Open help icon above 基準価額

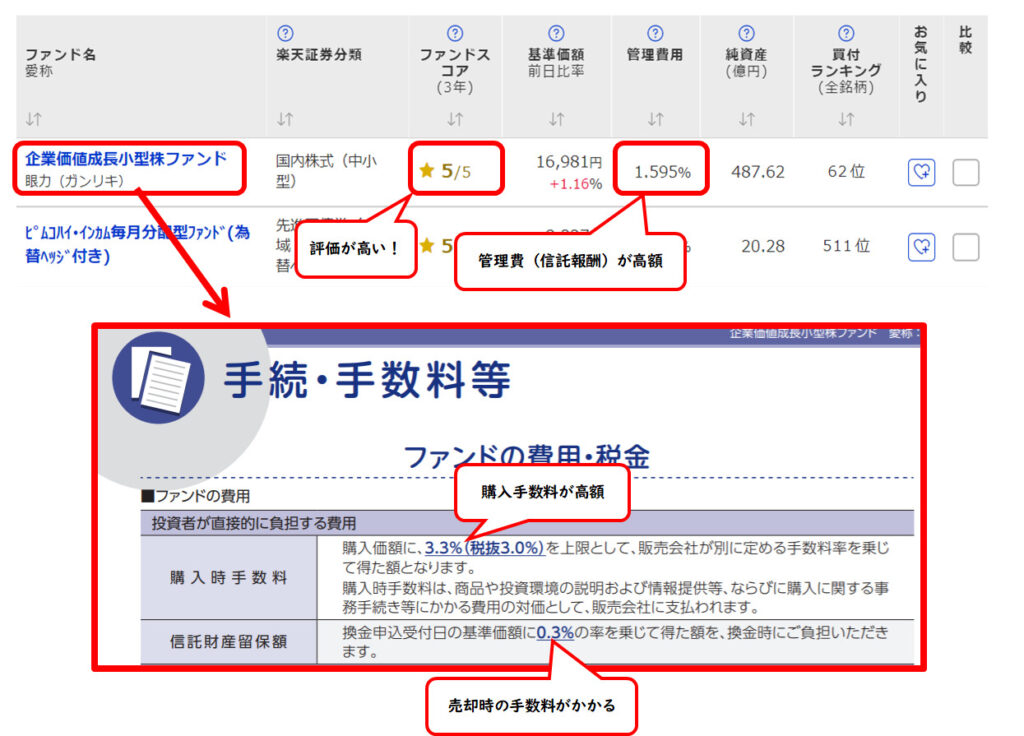tap(556, 33)
